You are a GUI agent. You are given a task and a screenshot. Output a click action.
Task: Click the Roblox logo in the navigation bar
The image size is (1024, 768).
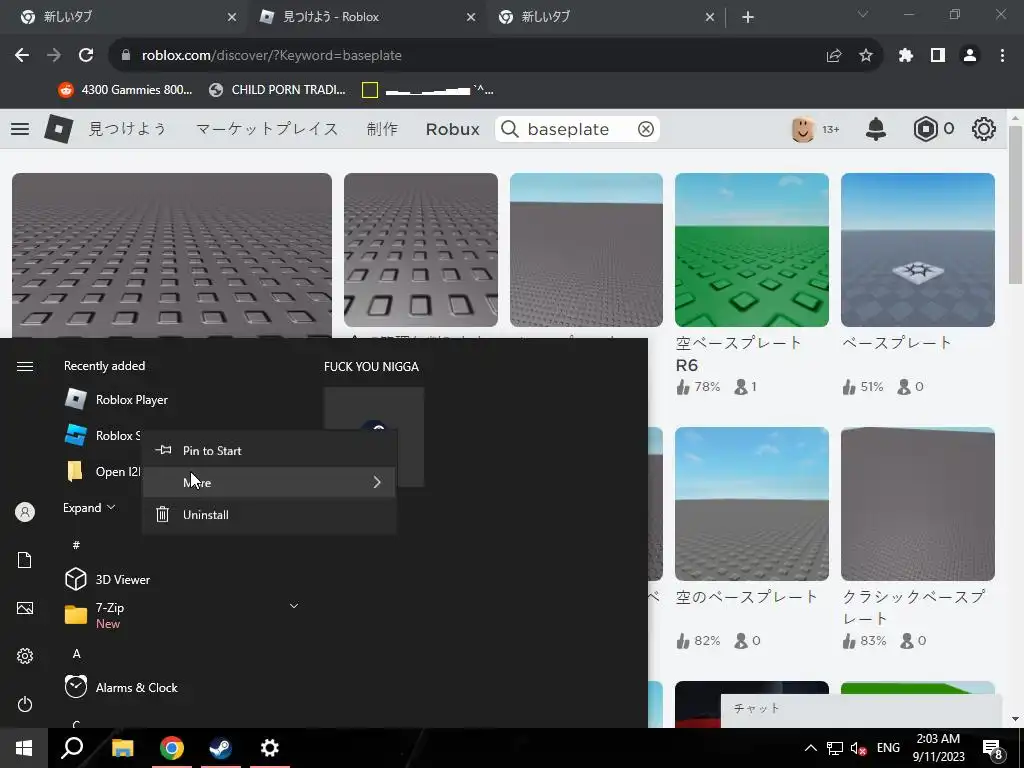pyautogui.click(x=59, y=129)
